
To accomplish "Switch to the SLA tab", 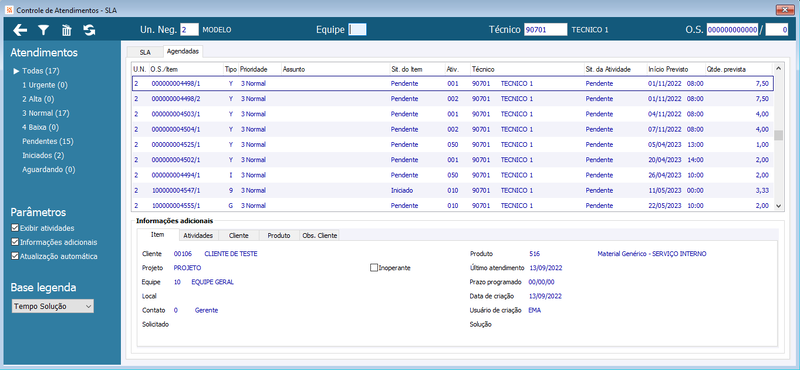I will [x=145, y=52].
